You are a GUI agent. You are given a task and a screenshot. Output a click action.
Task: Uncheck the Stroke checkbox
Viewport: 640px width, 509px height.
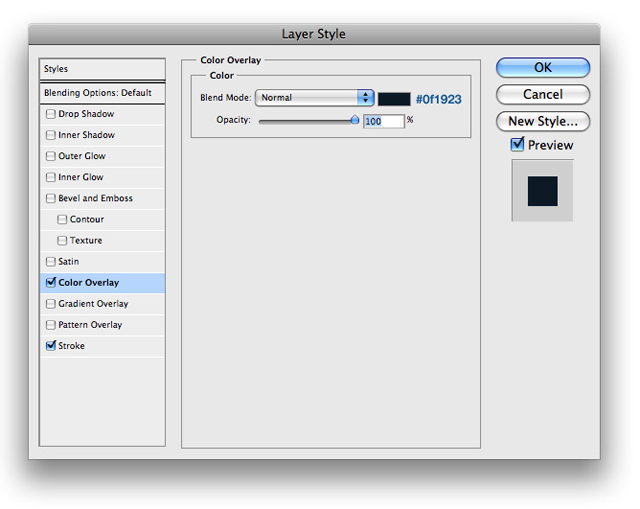point(51,346)
